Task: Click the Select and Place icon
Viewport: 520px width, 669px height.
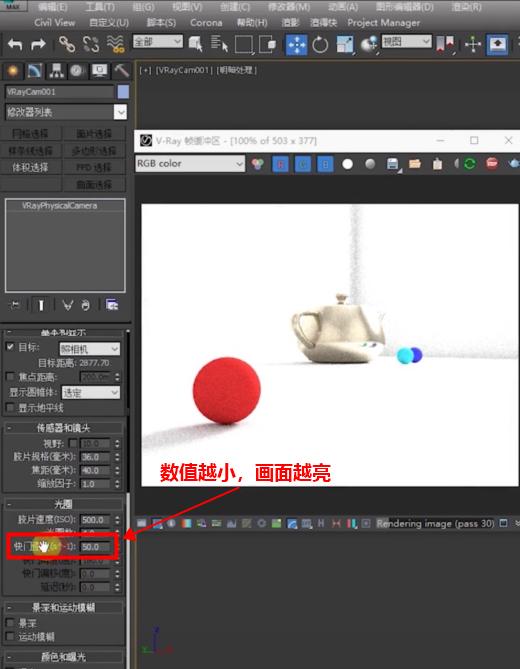Action: tap(369, 44)
